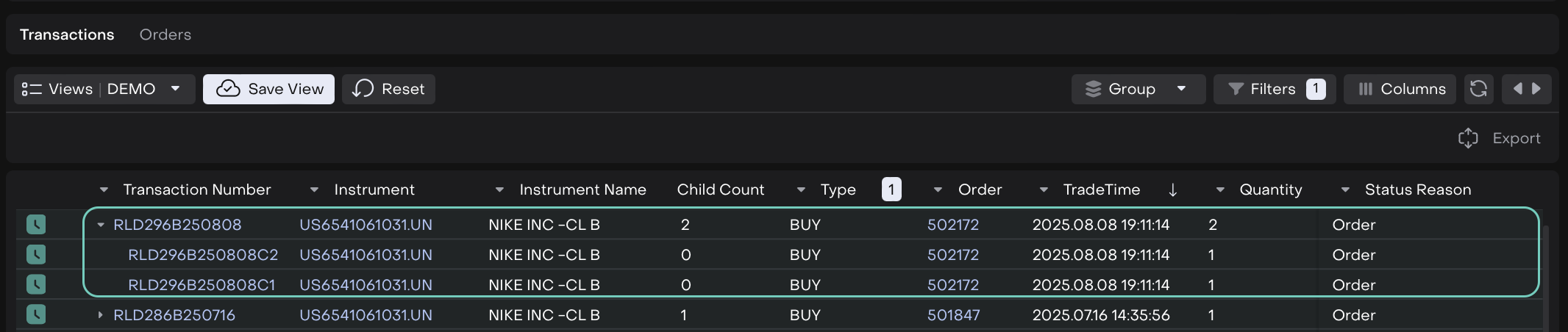
Task: Click the left arrow navigation icon
Action: click(x=1517, y=89)
